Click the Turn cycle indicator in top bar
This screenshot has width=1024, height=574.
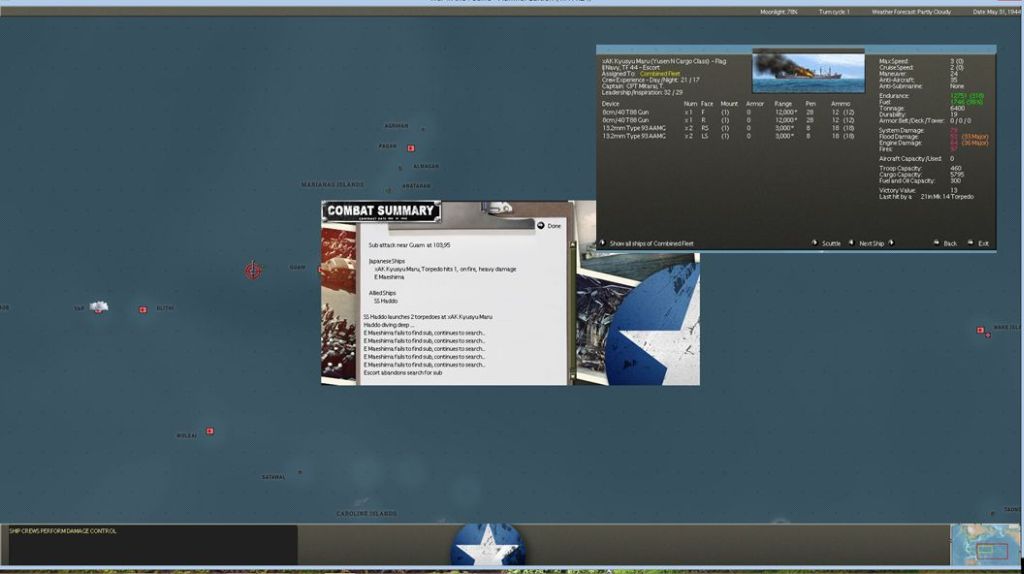[834, 12]
